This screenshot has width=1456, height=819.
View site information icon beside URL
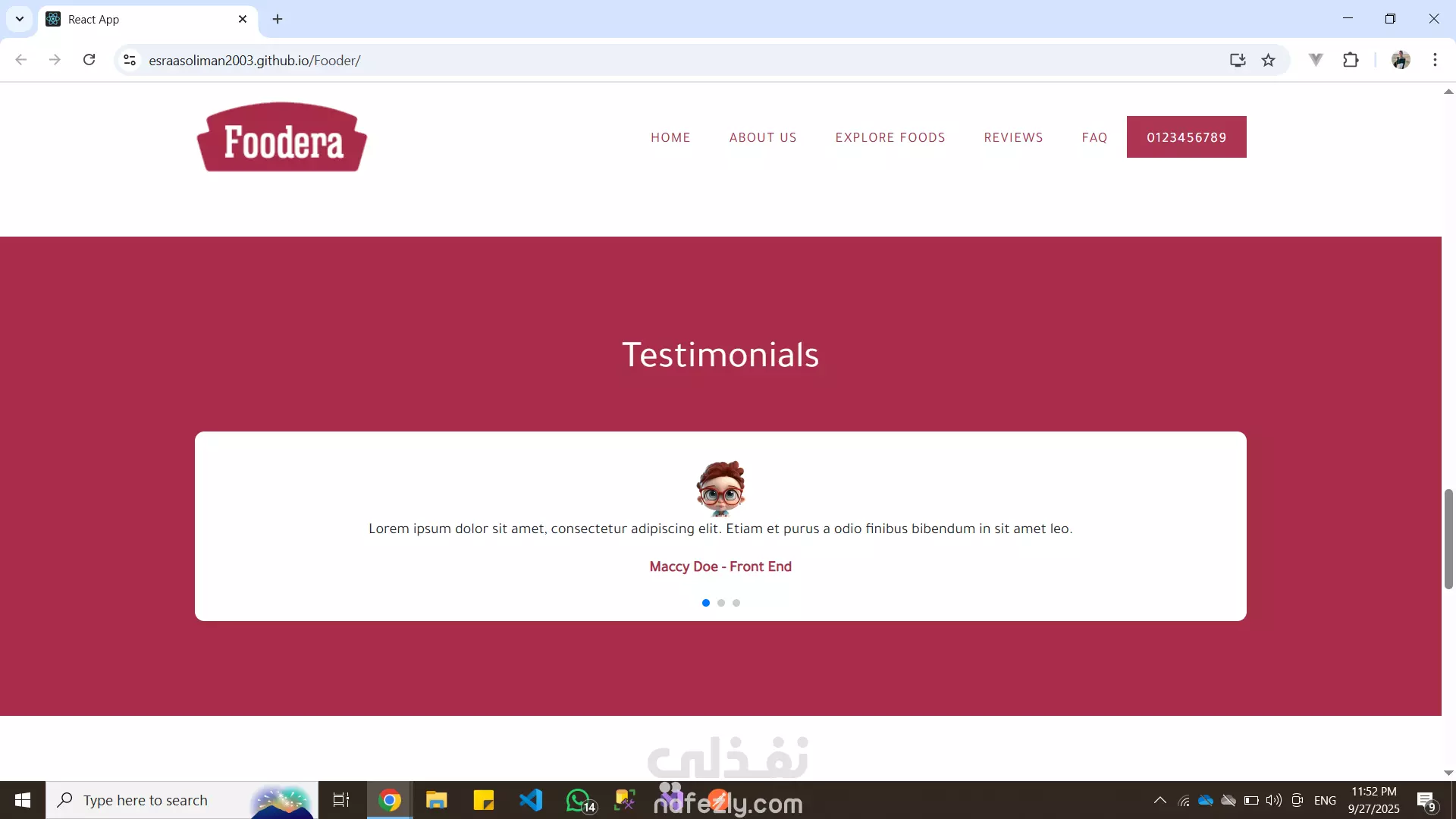[x=130, y=60]
